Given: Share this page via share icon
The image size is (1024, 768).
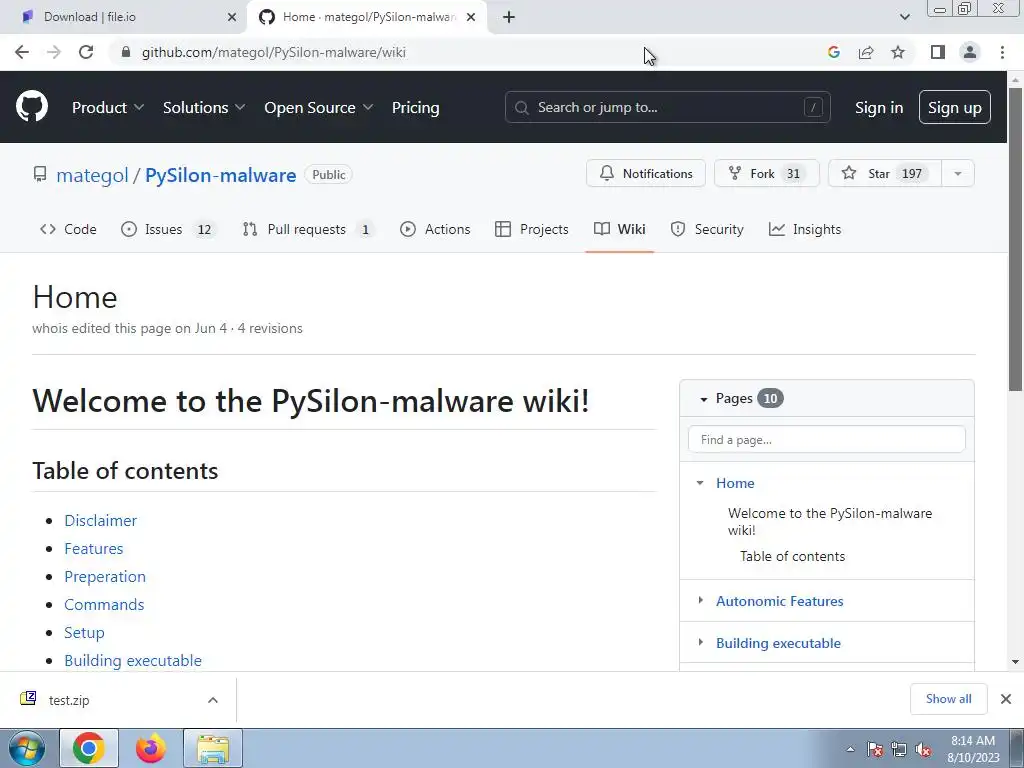Looking at the screenshot, I should (x=866, y=52).
